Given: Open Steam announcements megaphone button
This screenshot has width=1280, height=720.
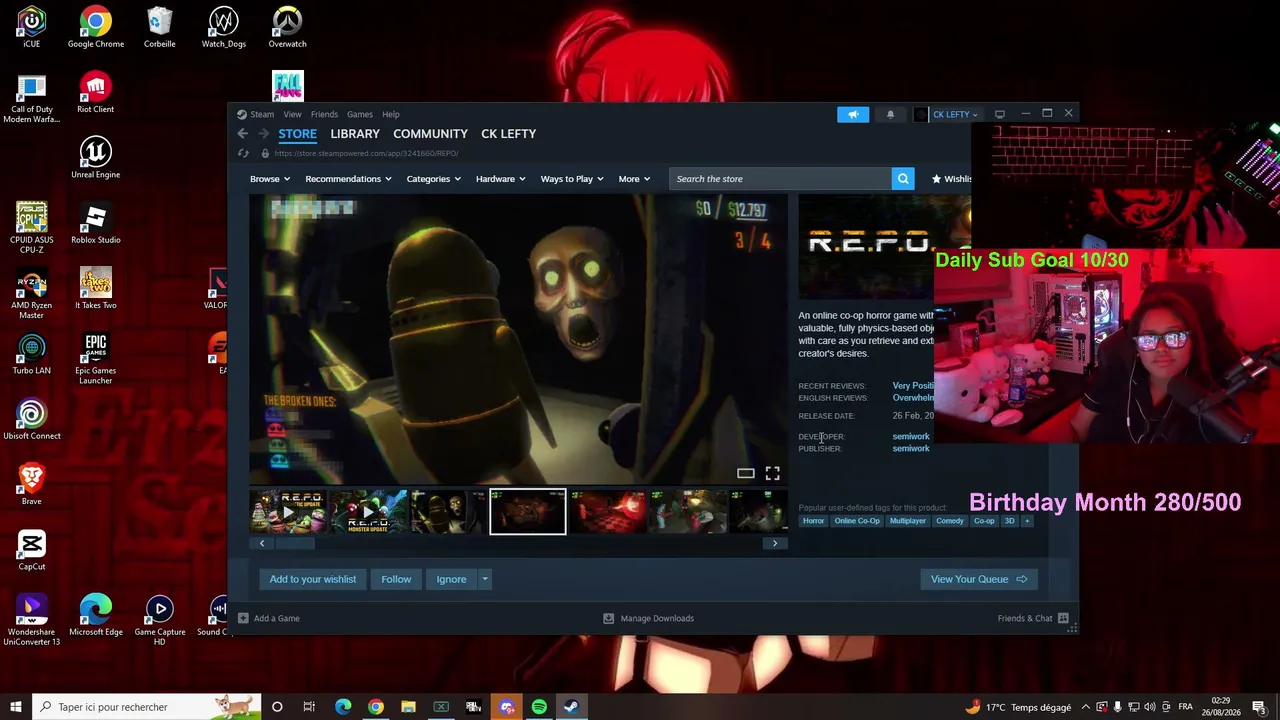Looking at the screenshot, I should 853,114.
